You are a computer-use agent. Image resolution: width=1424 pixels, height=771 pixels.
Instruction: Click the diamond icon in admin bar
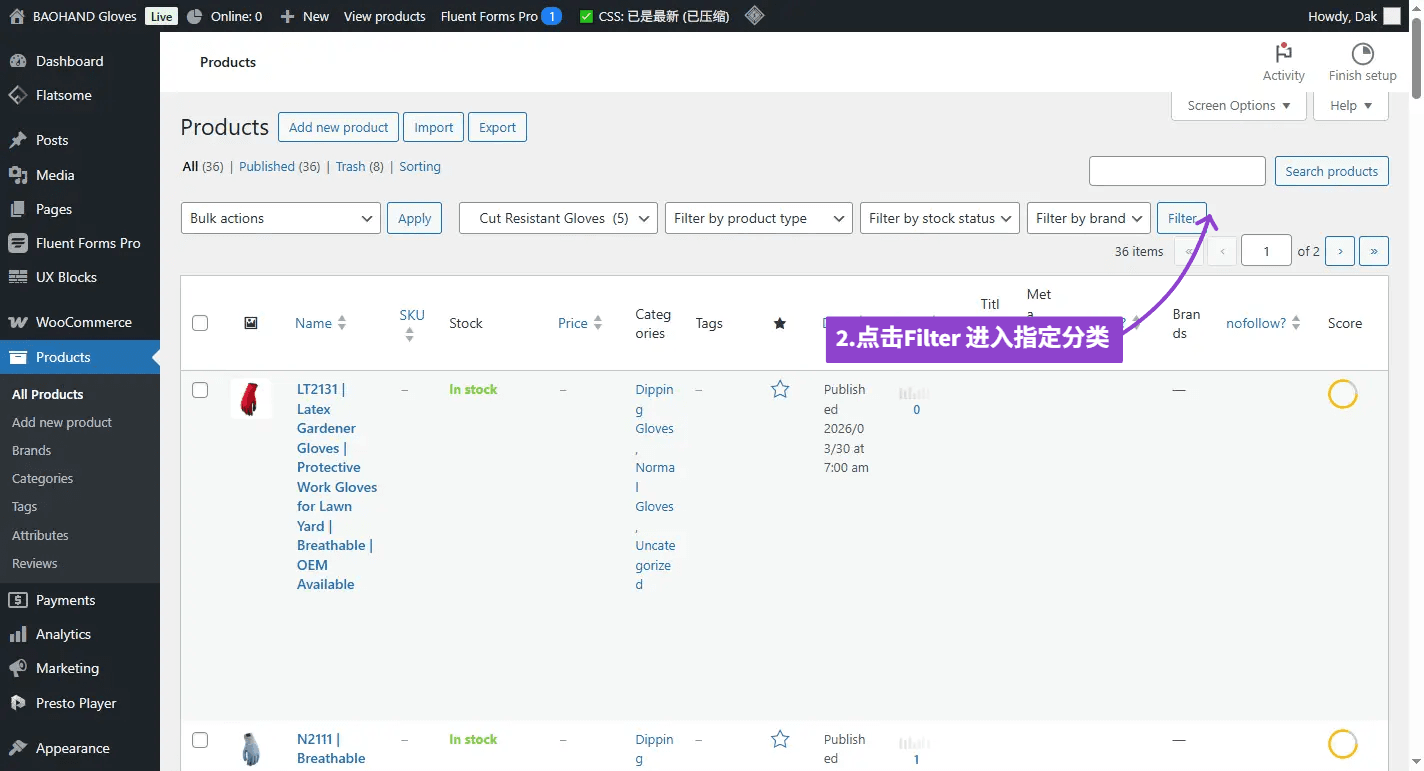755,16
